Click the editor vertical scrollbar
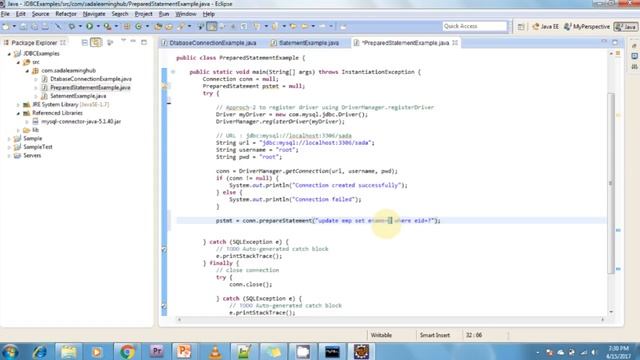640x360 pixels. 611,184
